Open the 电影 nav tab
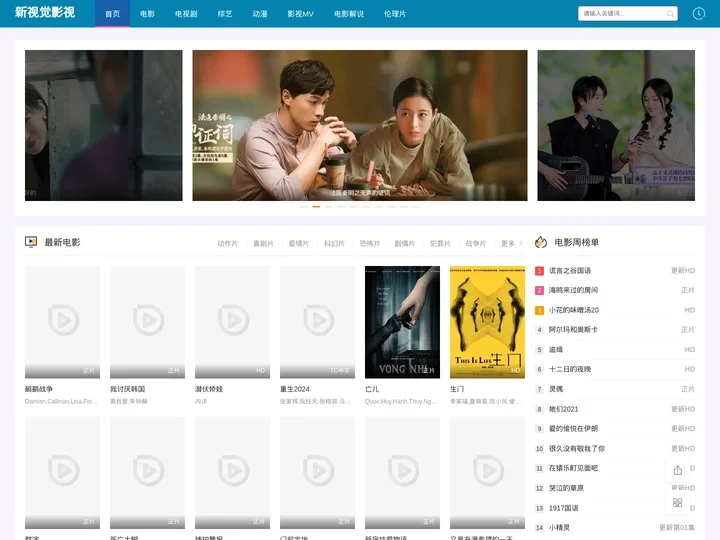 coord(147,14)
